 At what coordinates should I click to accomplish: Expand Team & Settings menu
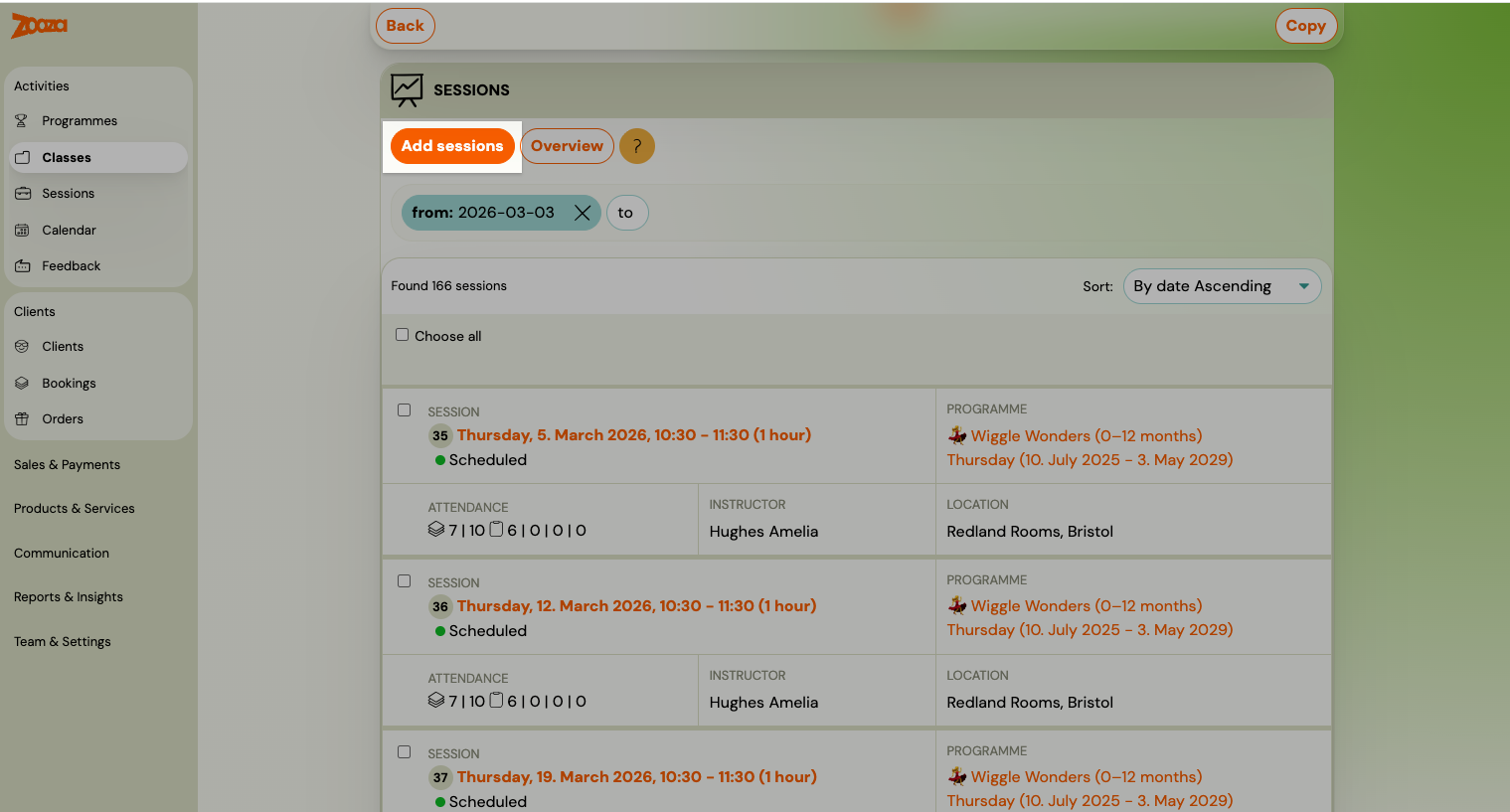[63, 642]
